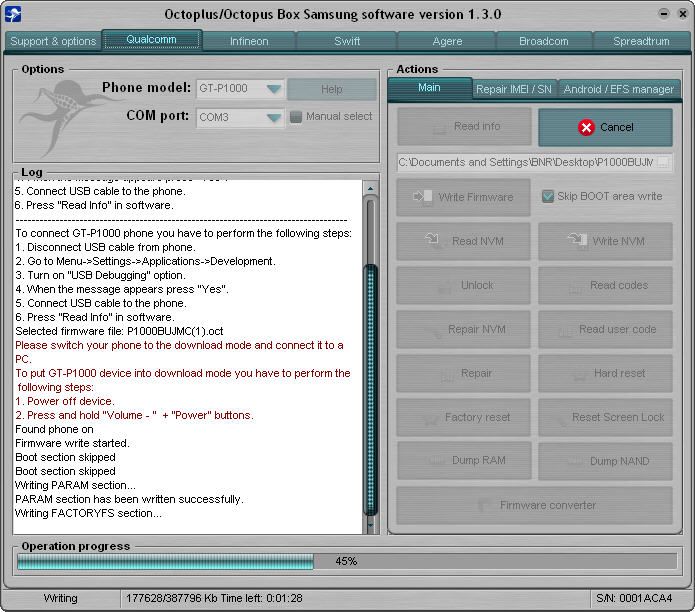Click the Read codes button

tap(605, 285)
